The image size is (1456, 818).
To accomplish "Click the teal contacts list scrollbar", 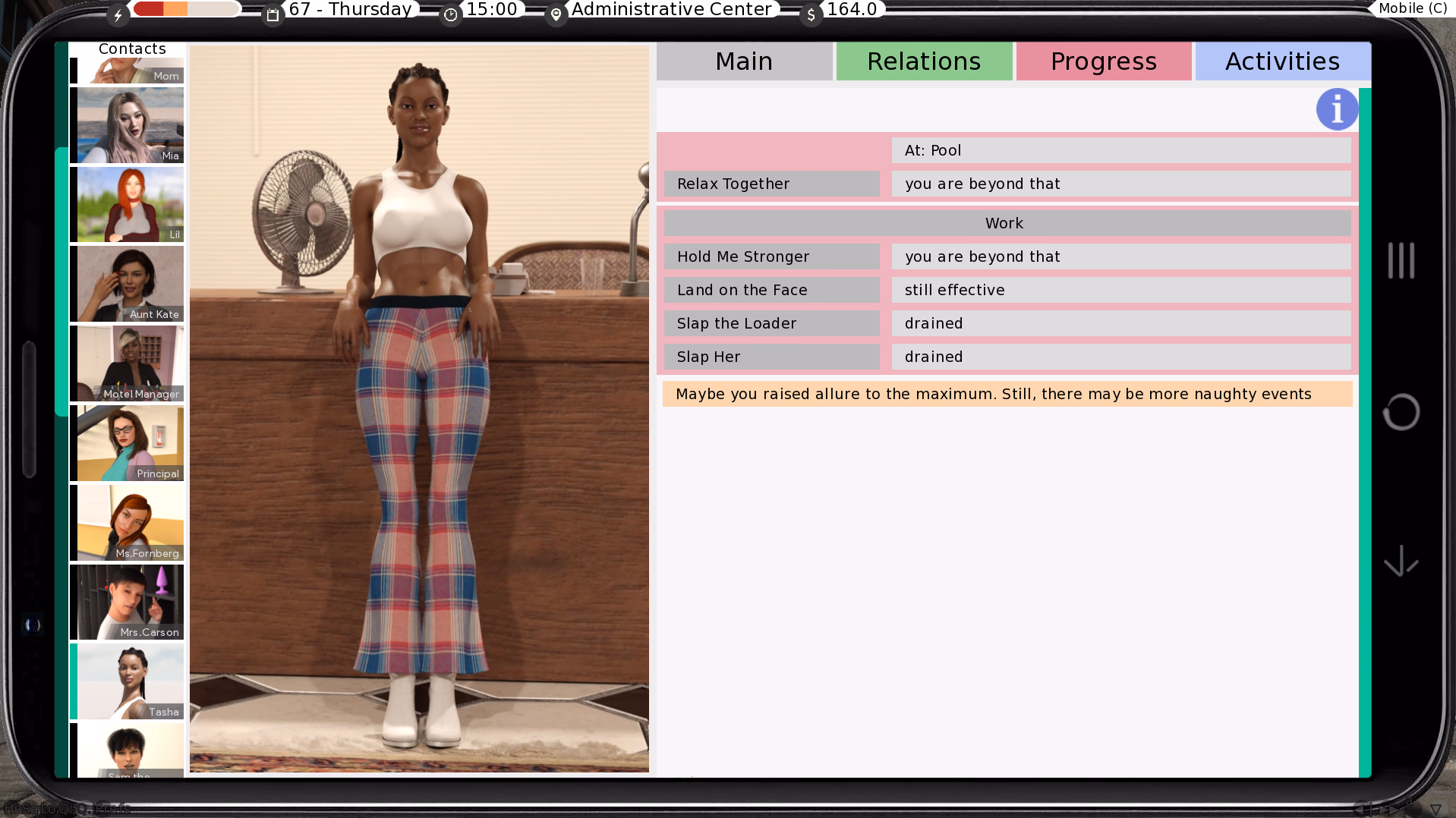I will (x=61, y=281).
